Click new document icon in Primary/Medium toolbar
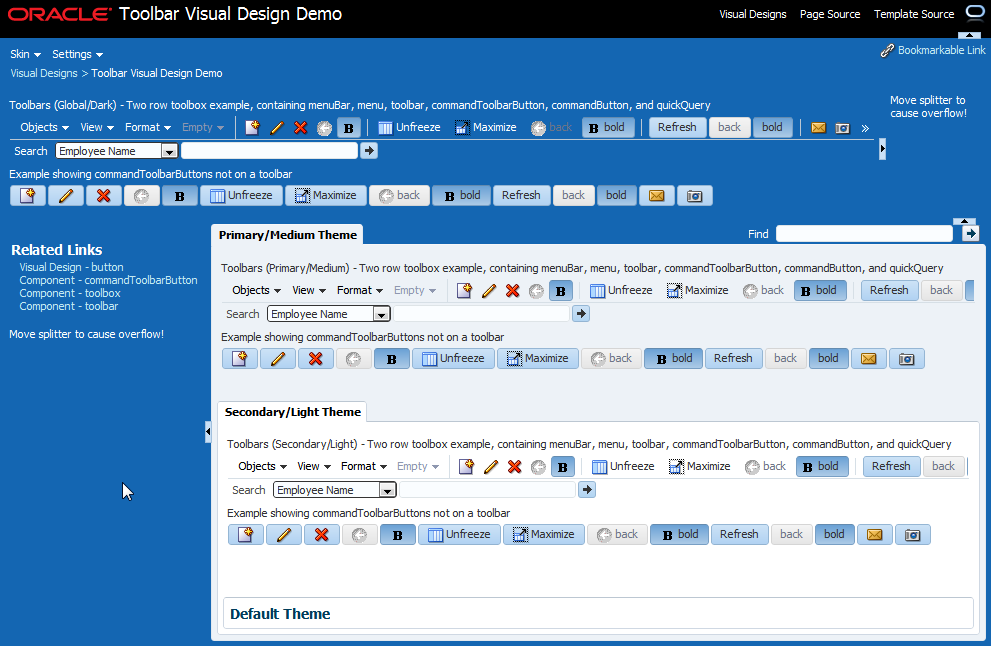 point(465,291)
